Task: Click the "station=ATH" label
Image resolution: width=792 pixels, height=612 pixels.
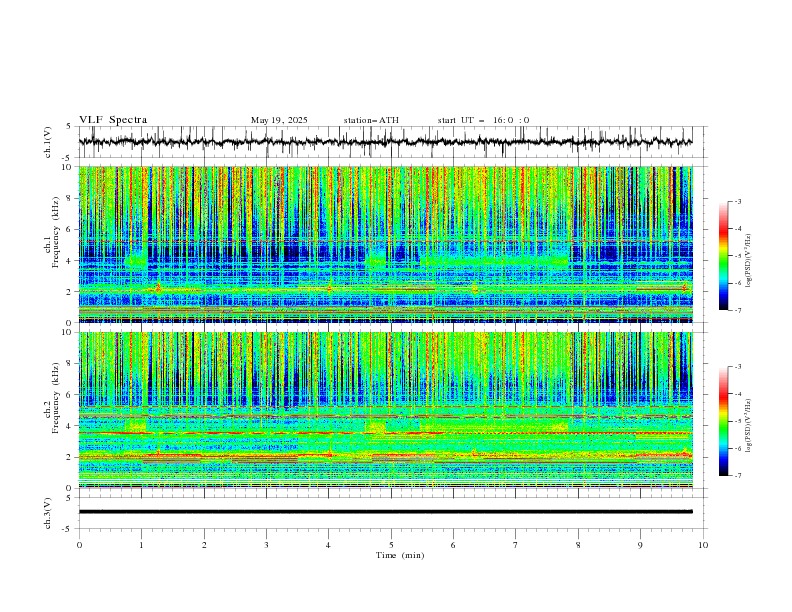Action: coord(371,120)
